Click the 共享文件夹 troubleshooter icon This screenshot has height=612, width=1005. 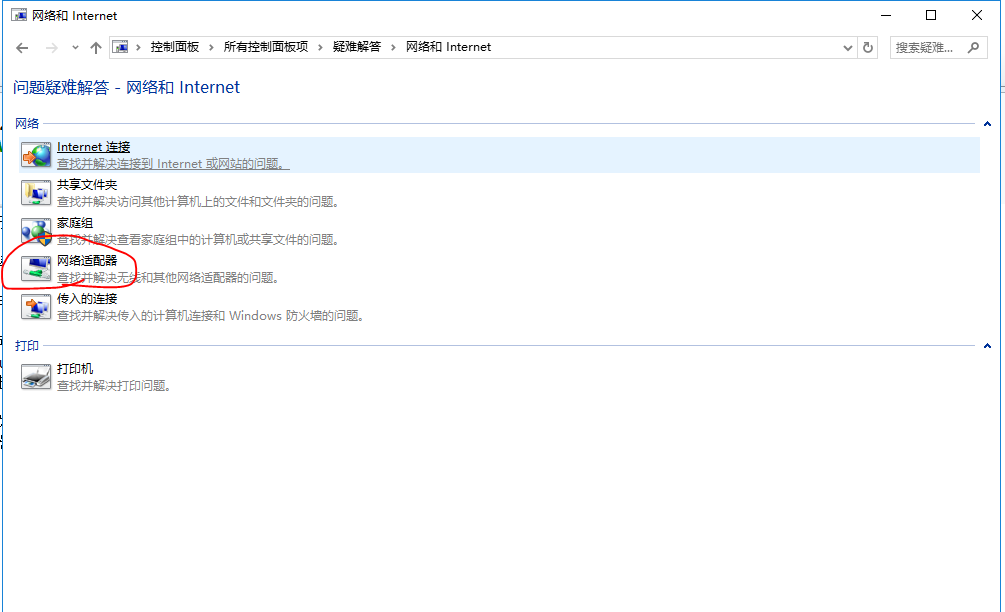36,192
